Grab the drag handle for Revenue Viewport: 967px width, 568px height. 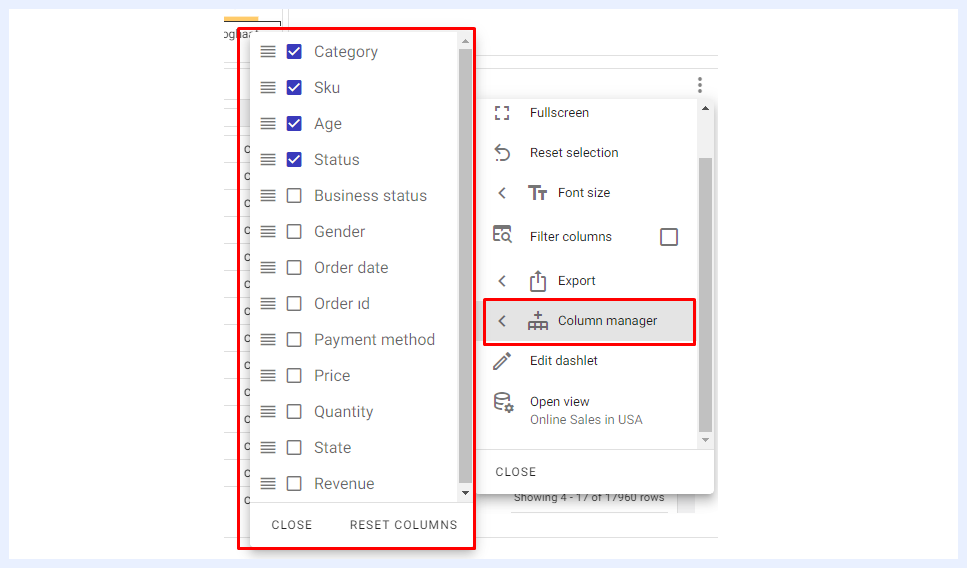pos(268,484)
